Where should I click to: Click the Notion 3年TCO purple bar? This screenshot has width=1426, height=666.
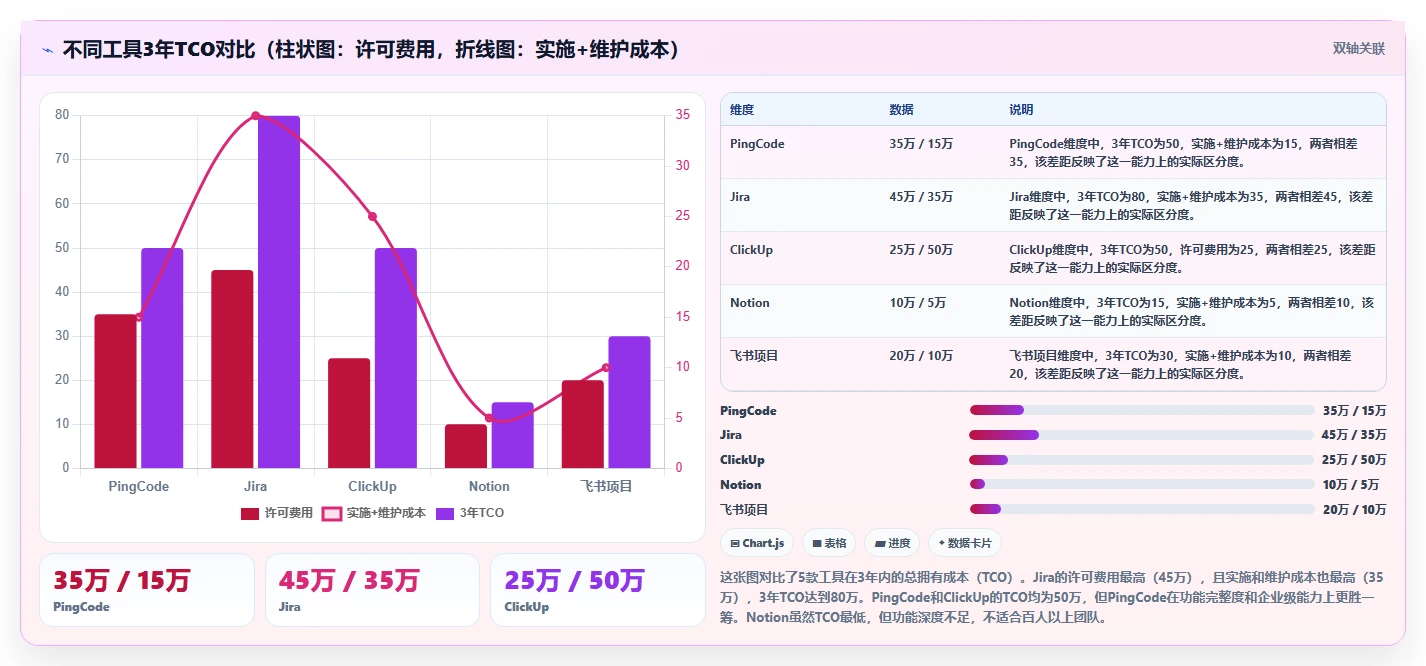[513, 435]
